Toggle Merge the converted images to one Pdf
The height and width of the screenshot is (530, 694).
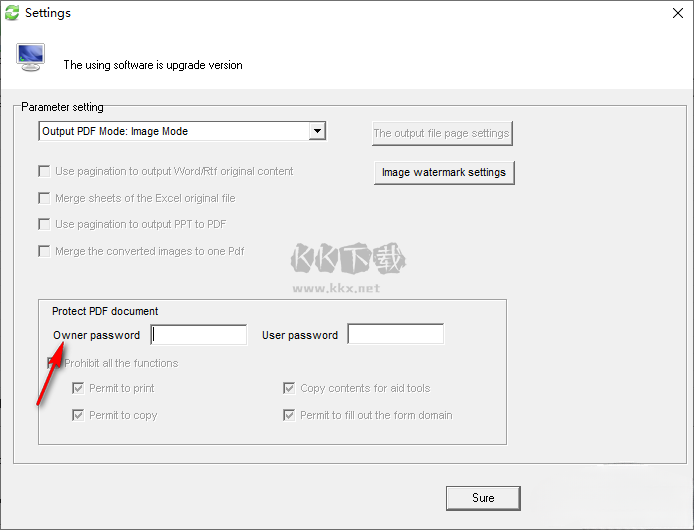click(44, 251)
